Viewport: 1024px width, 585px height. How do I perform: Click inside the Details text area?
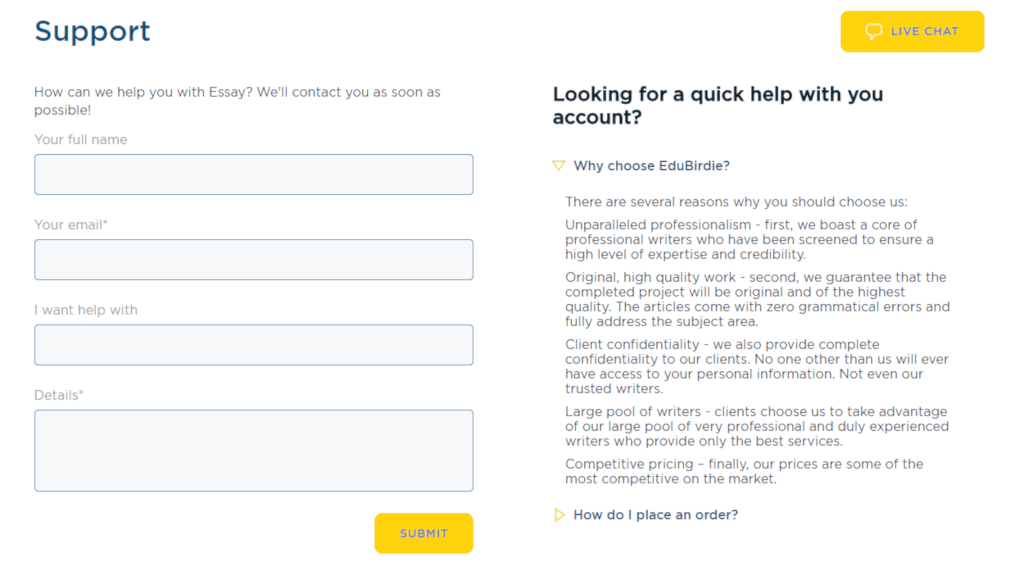[x=254, y=451]
